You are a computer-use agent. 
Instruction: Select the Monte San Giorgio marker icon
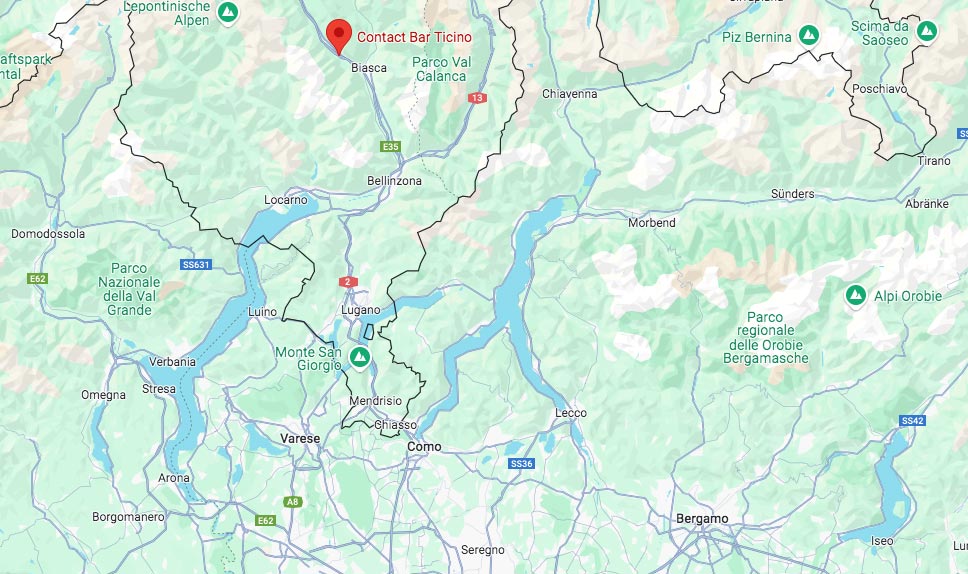tap(359, 356)
